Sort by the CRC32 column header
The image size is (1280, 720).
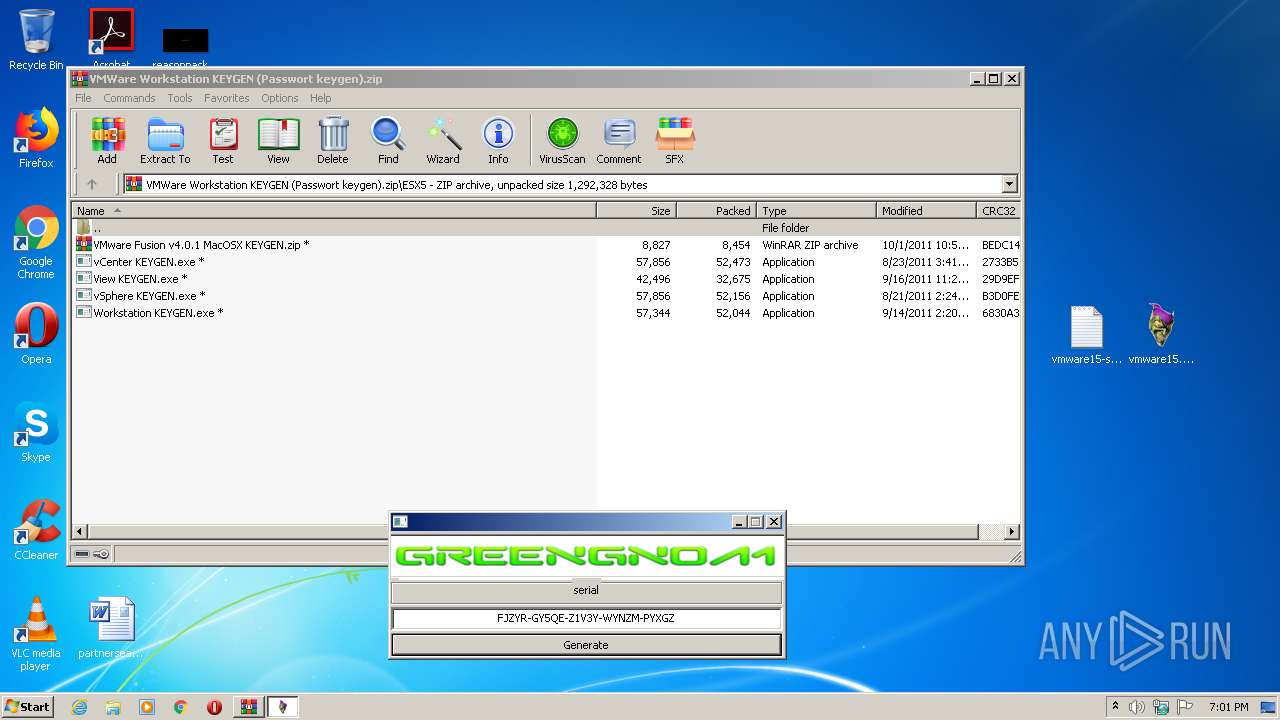point(999,211)
